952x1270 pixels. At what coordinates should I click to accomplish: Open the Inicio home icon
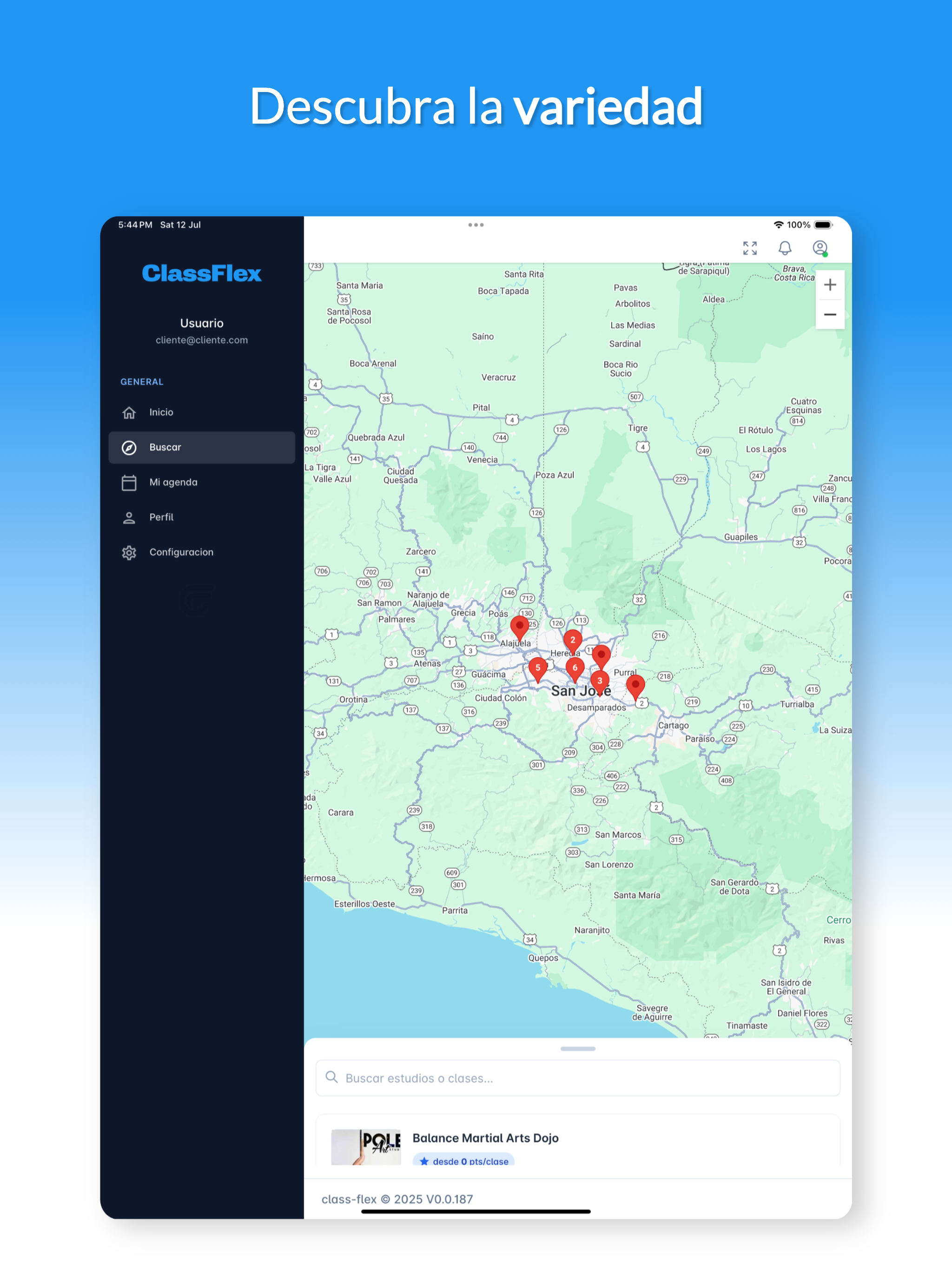click(129, 412)
